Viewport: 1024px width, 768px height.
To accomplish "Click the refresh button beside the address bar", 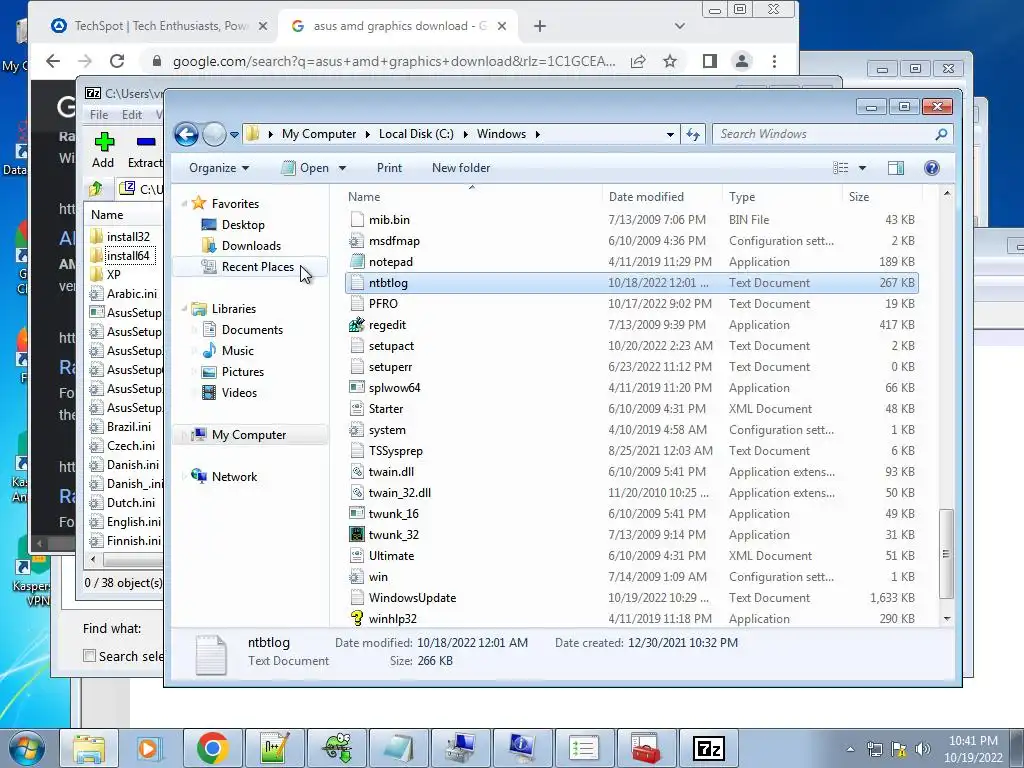I will 693,135.
